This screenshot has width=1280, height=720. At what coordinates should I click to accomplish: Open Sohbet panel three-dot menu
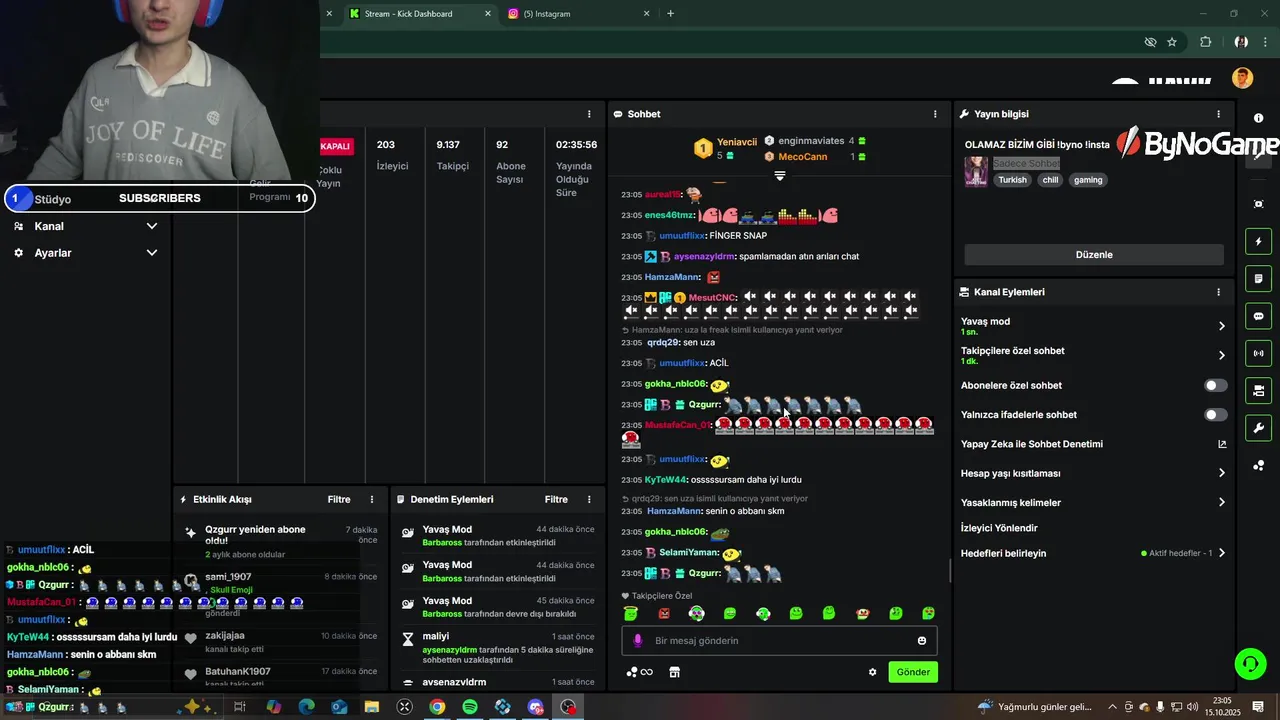935,114
